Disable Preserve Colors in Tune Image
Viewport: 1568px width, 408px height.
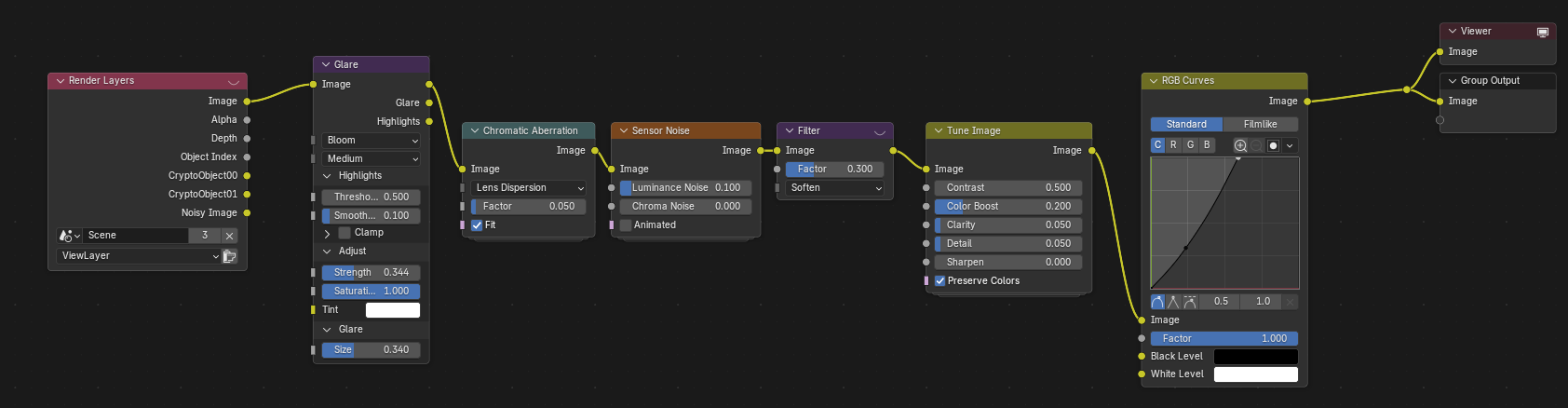[939, 281]
